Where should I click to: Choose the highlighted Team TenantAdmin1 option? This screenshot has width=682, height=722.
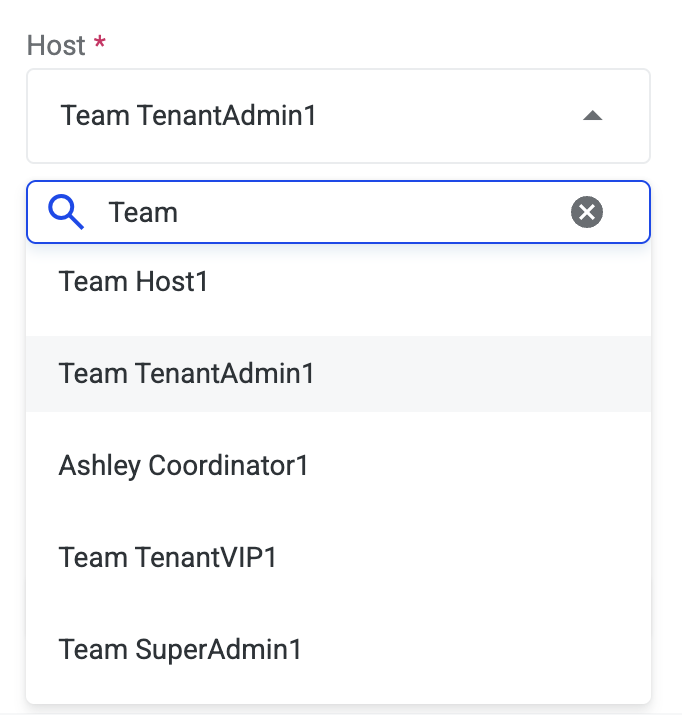[x=187, y=374]
